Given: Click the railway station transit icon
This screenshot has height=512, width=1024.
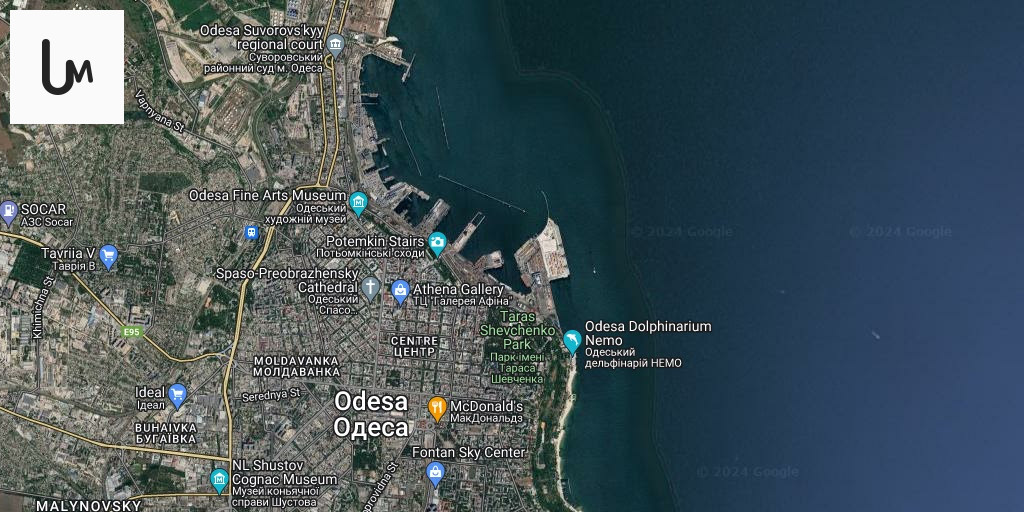Looking at the screenshot, I should [251, 232].
